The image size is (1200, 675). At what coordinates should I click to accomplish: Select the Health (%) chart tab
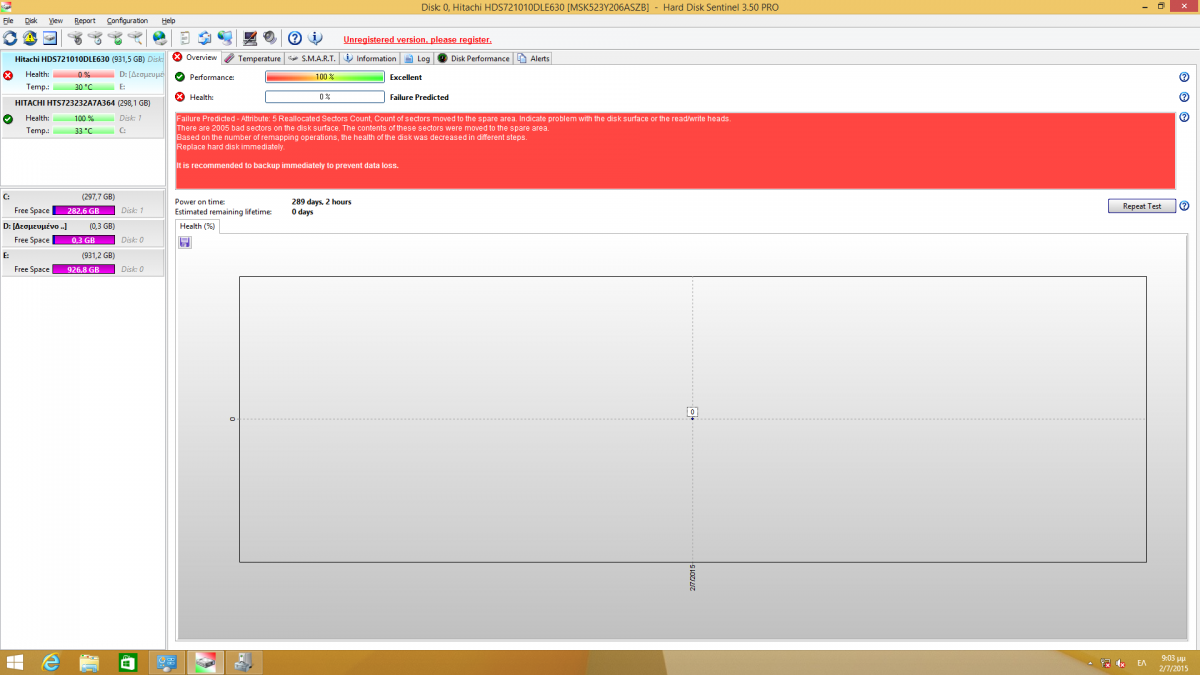197,226
